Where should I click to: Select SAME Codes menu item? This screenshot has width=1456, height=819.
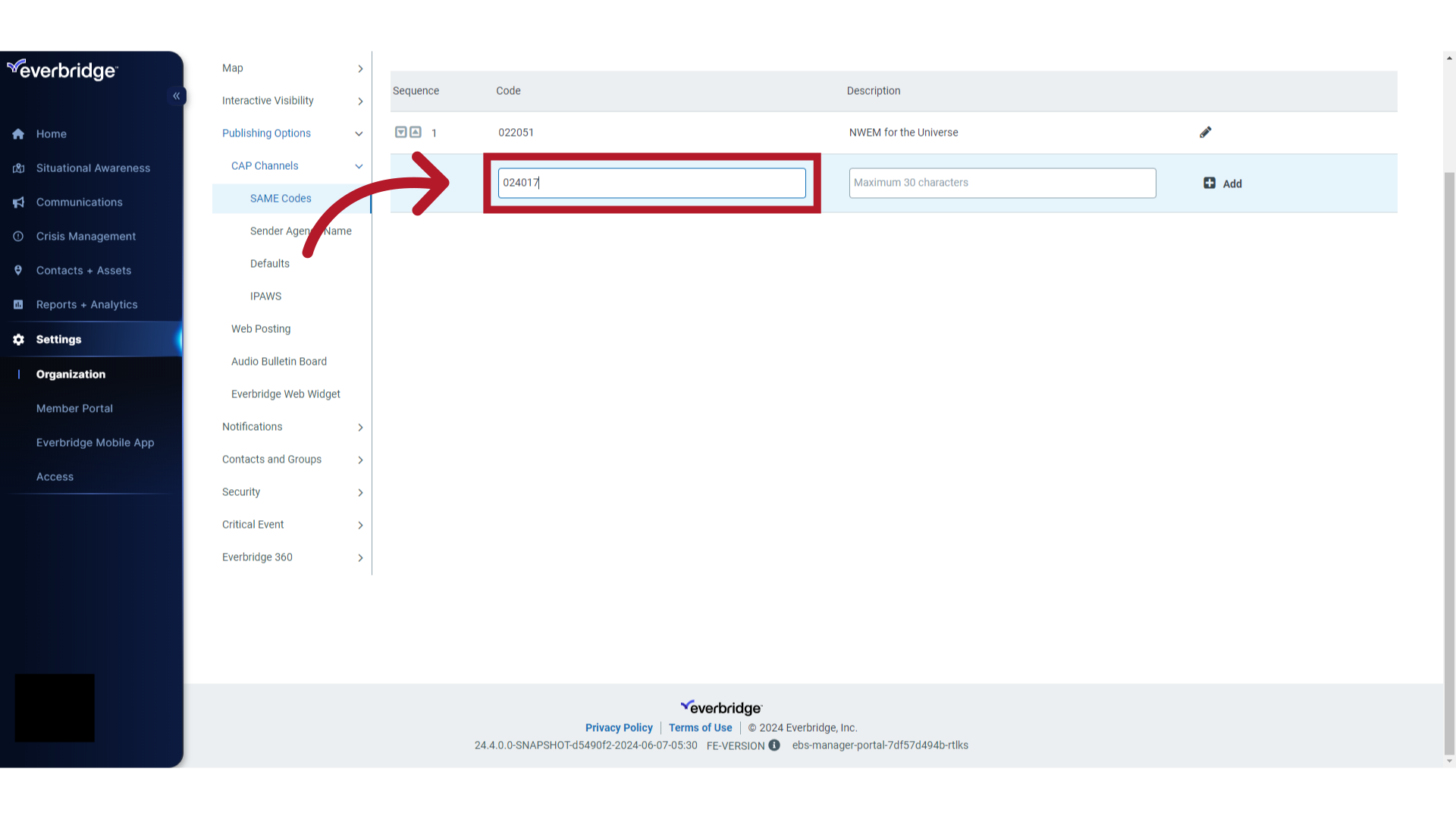click(281, 198)
